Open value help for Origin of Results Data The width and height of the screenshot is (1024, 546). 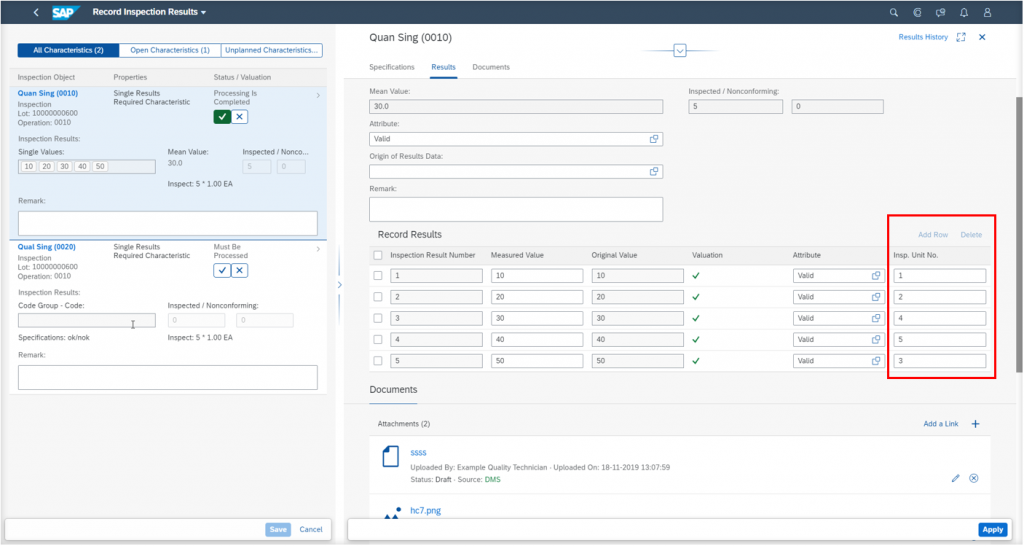(x=654, y=172)
